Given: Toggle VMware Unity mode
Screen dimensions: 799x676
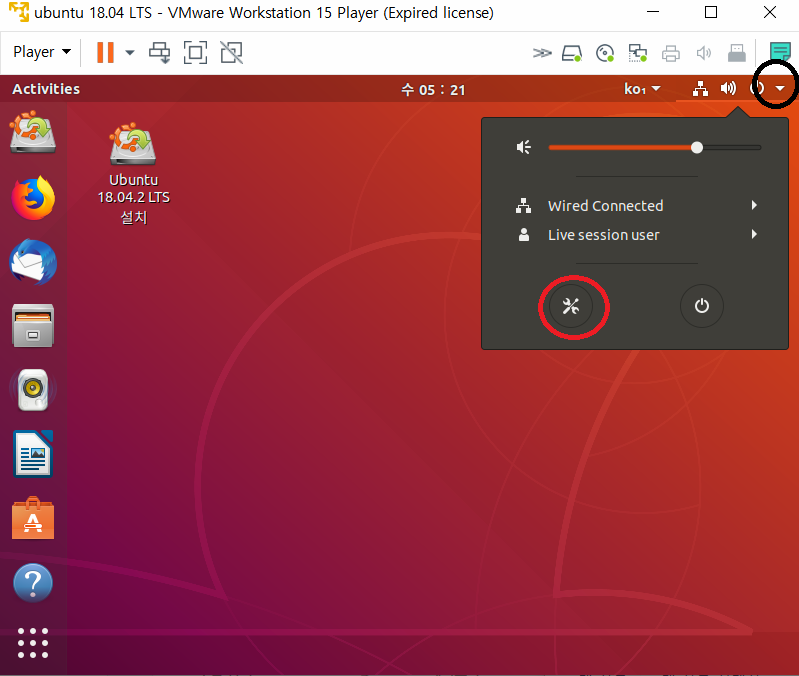Looking at the screenshot, I should [231, 52].
